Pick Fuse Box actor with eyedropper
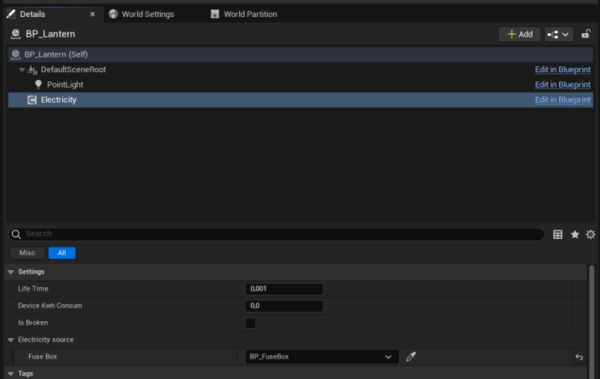Viewport: 600px width, 379px height. coord(411,356)
